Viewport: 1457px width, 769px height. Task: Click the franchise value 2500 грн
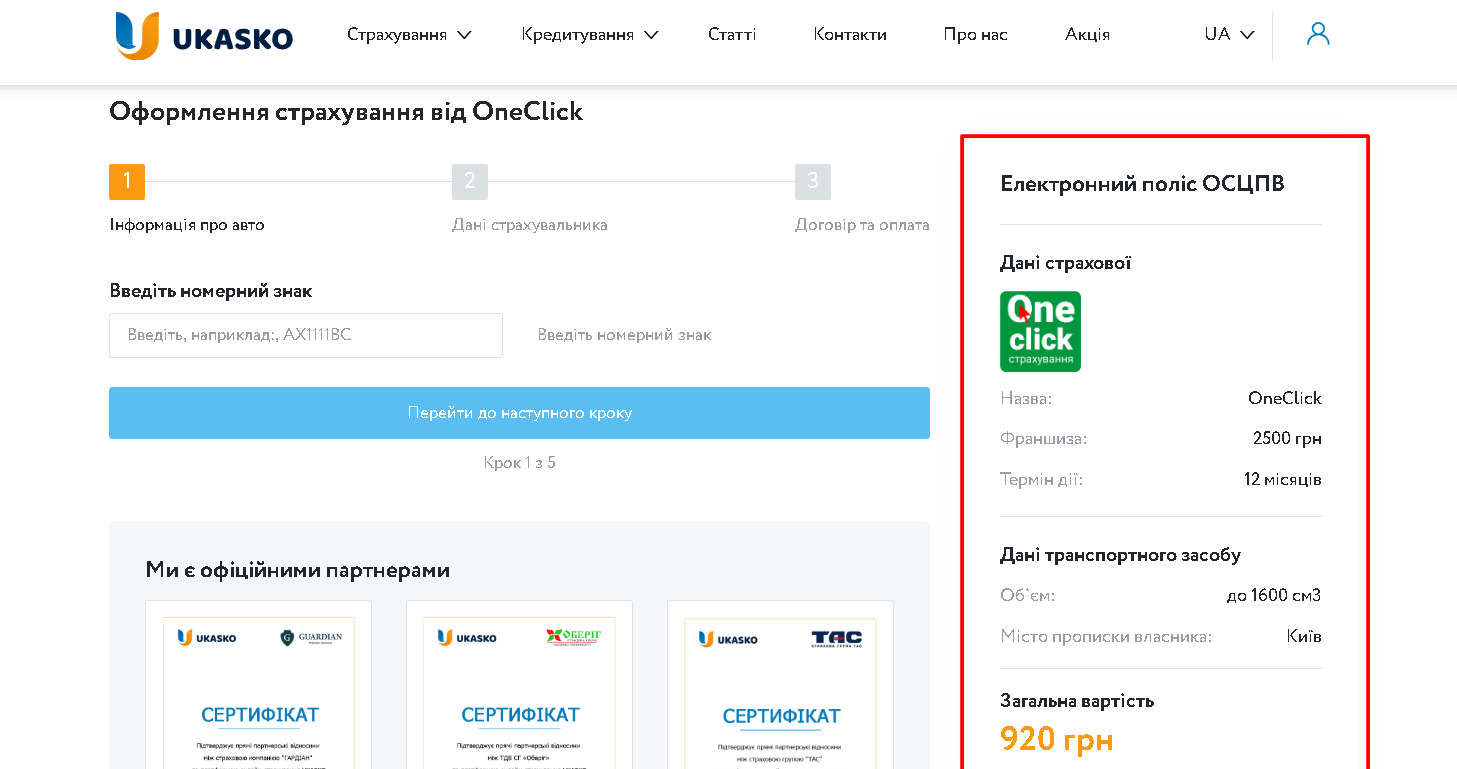click(x=1287, y=439)
